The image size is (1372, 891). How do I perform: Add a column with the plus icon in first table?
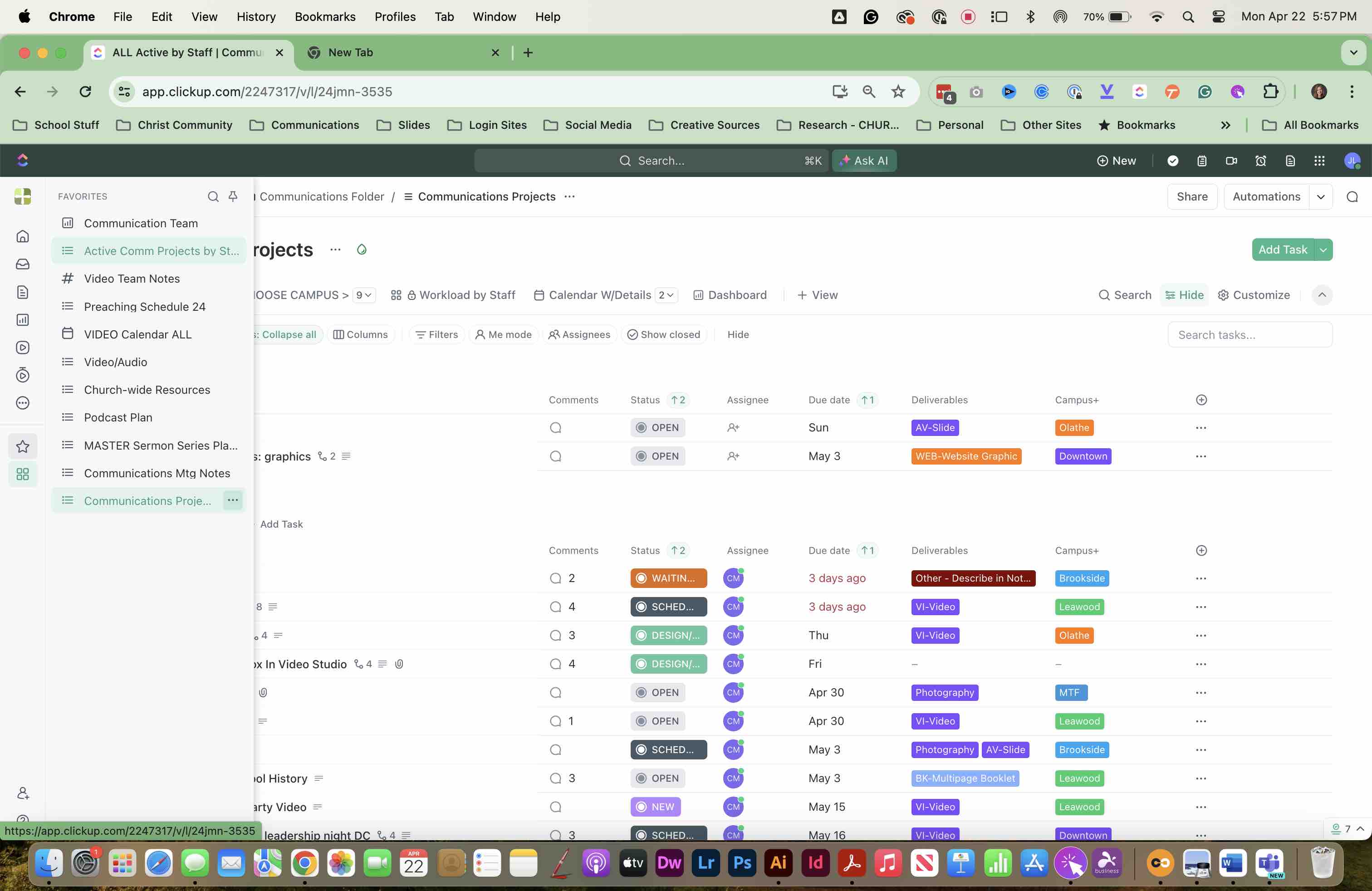pyautogui.click(x=1201, y=400)
